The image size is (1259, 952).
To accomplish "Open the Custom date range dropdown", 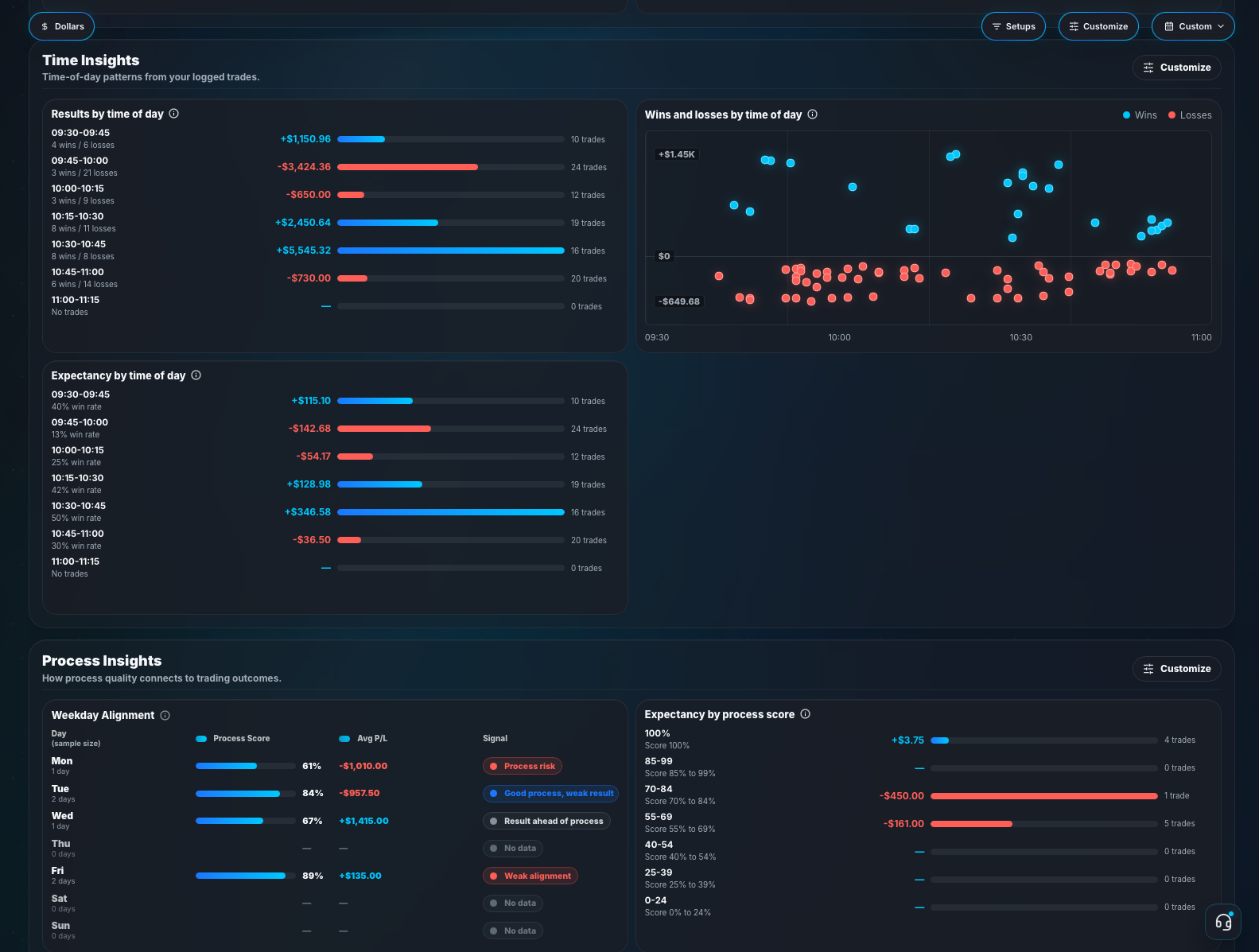I will (1193, 26).
